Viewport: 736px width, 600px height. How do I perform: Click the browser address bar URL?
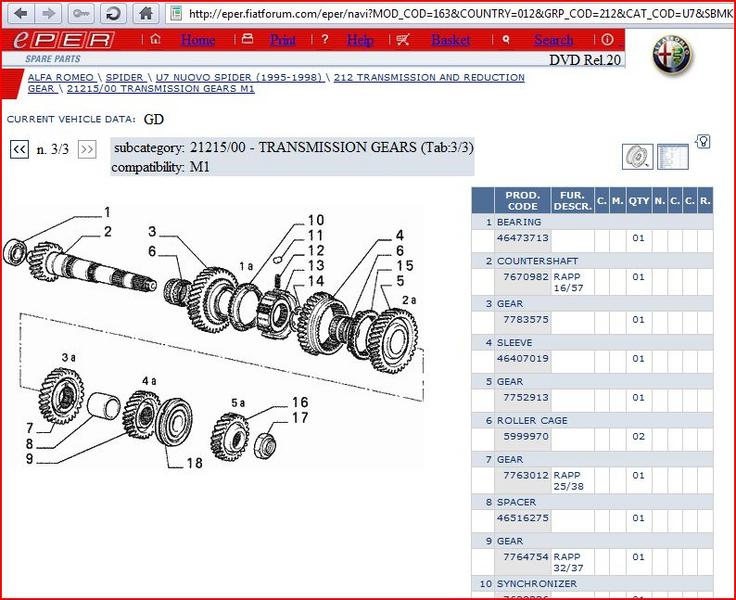point(460,14)
